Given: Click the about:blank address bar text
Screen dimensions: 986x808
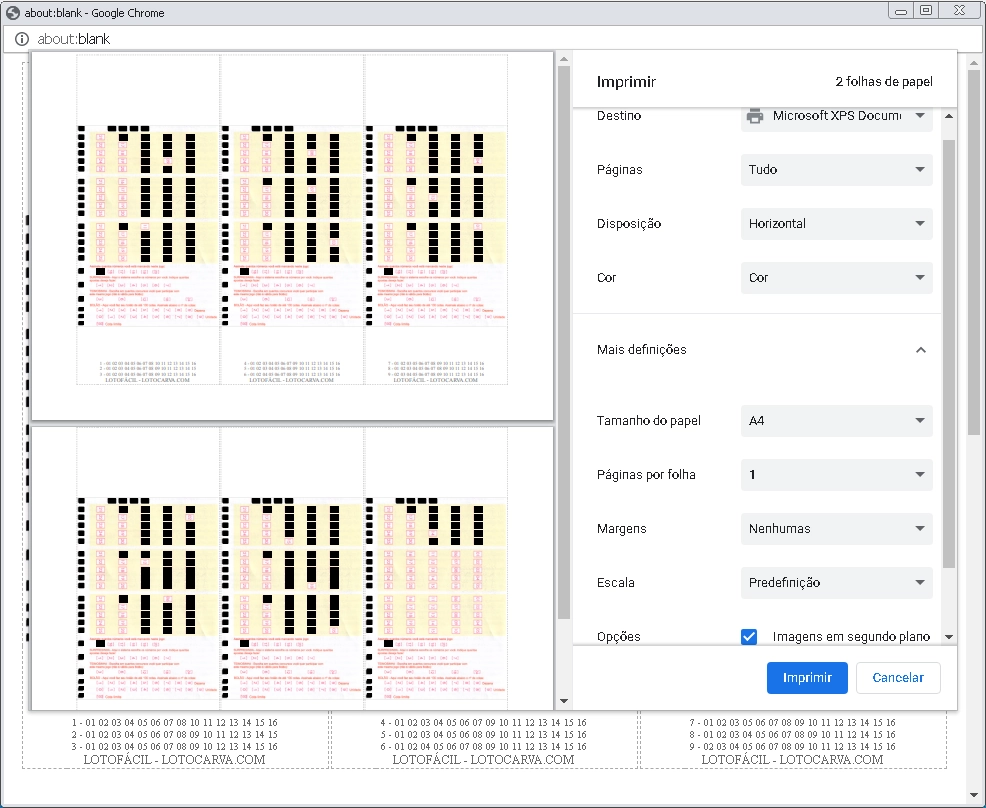Looking at the screenshot, I should coord(74,39).
